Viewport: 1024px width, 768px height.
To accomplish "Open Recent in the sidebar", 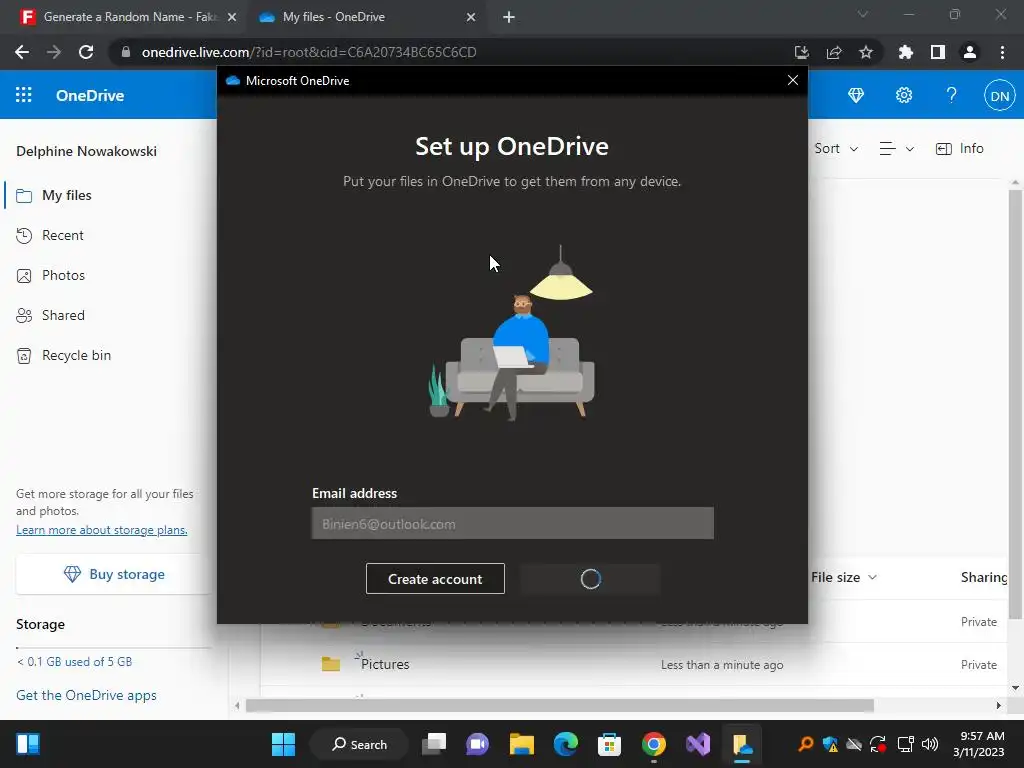I will pyautogui.click(x=63, y=235).
